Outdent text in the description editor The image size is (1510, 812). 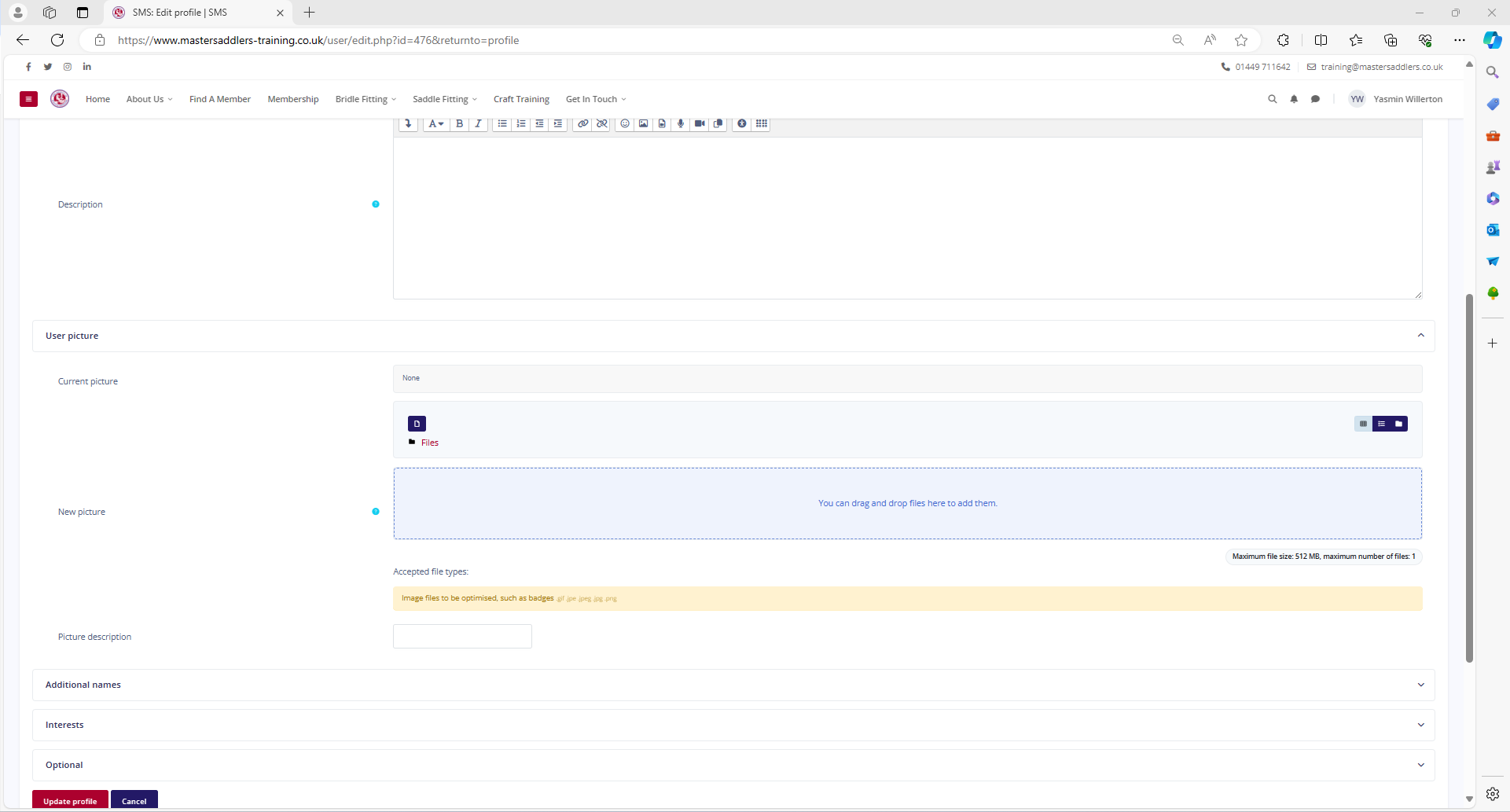point(539,123)
